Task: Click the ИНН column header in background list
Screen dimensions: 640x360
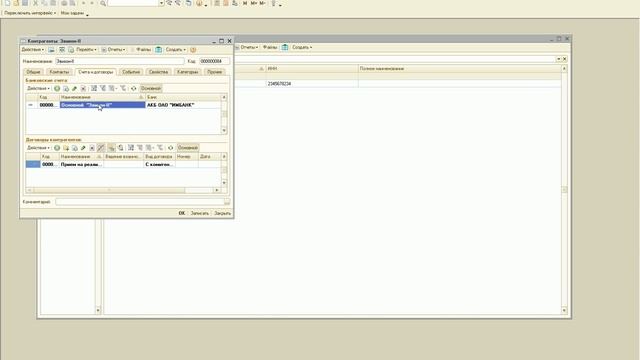Action: click(x=311, y=69)
